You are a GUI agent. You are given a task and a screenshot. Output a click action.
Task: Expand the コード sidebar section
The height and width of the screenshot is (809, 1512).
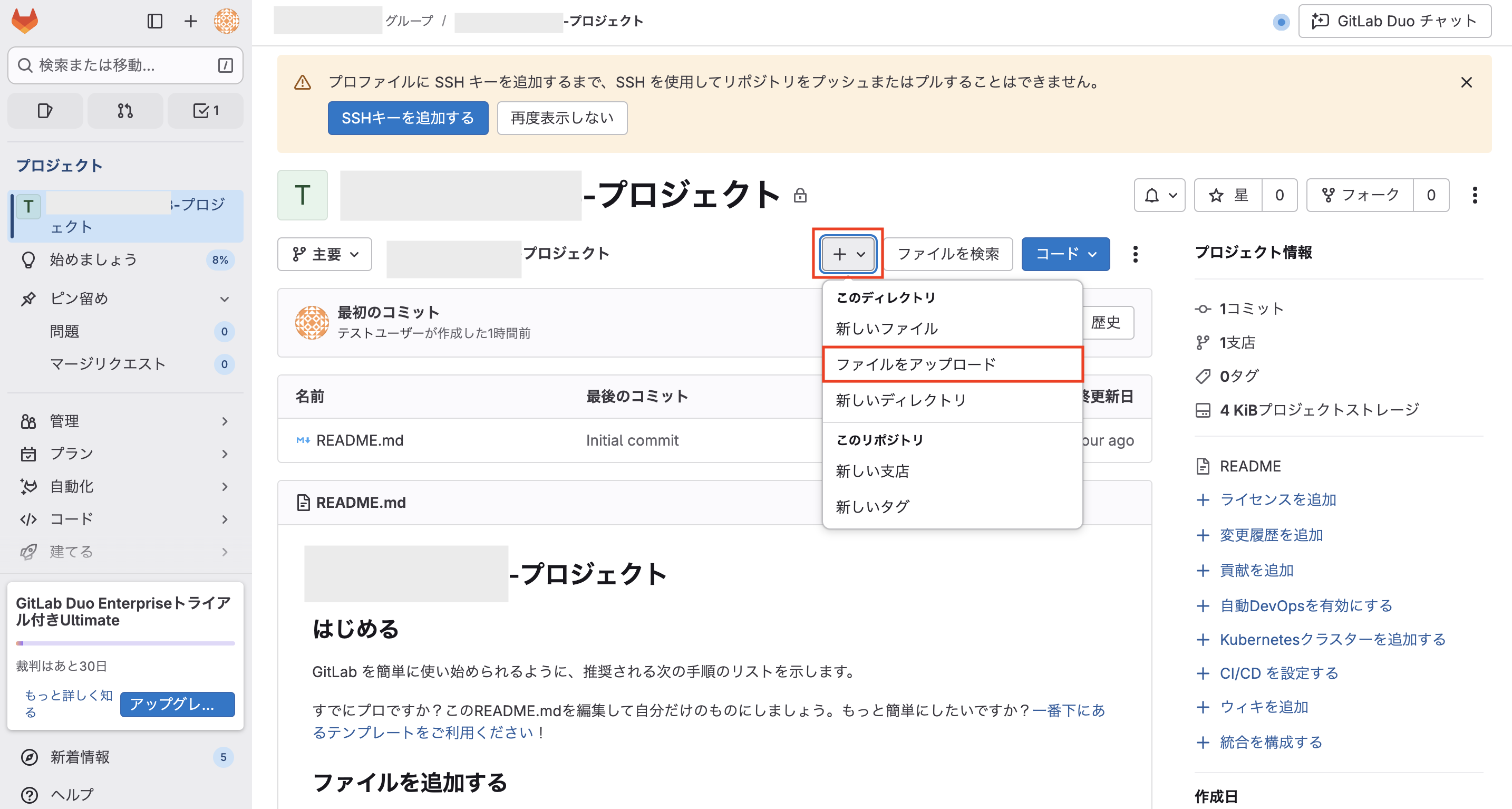tap(125, 519)
